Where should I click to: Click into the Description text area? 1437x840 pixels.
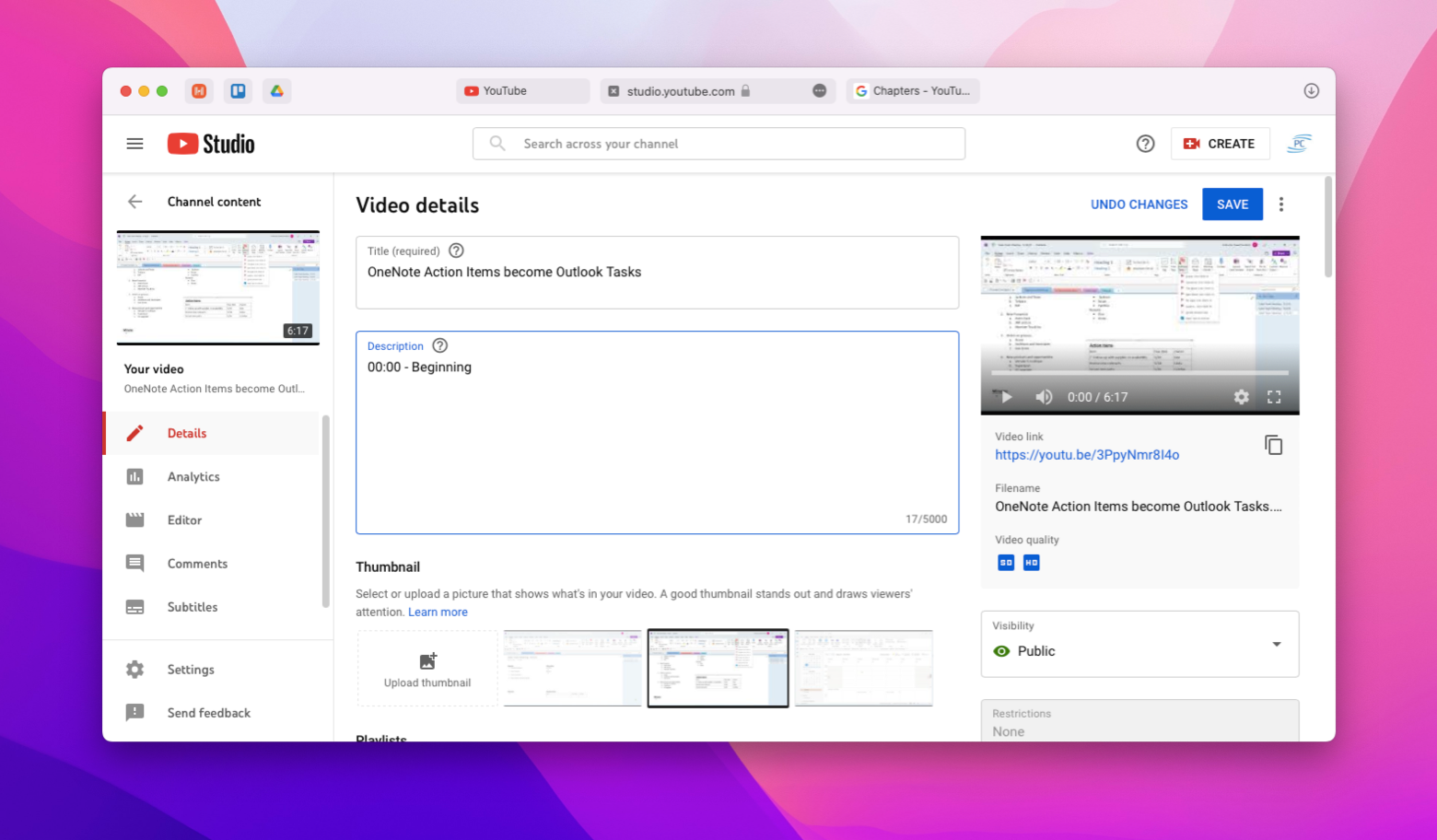pyautogui.click(x=658, y=433)
